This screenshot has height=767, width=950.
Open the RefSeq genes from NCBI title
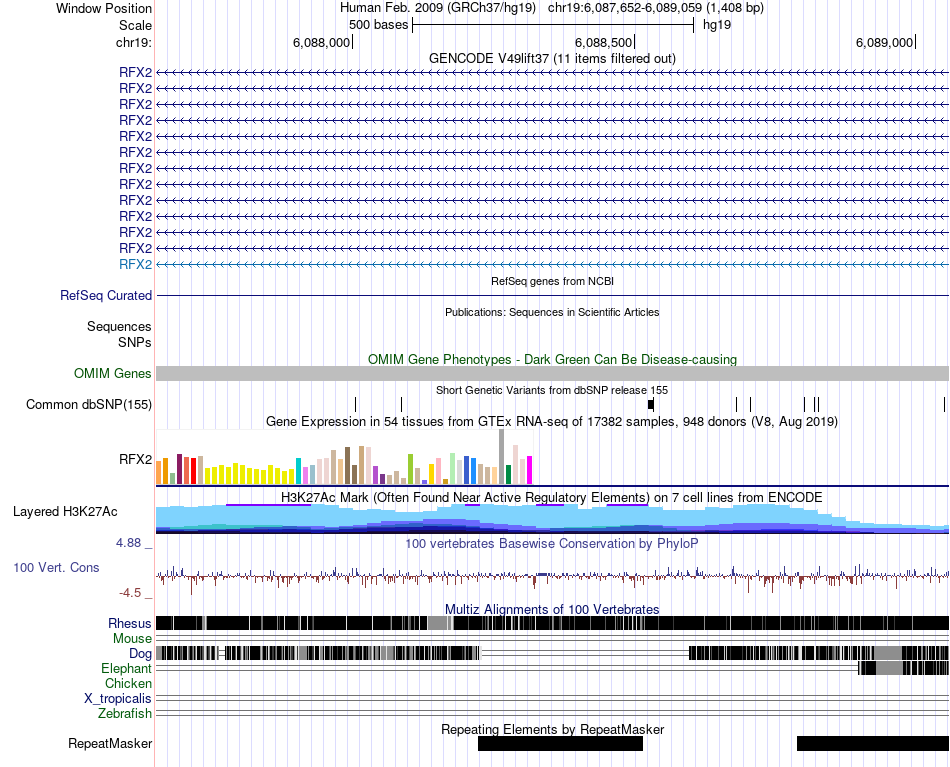[x=552, y=281]
